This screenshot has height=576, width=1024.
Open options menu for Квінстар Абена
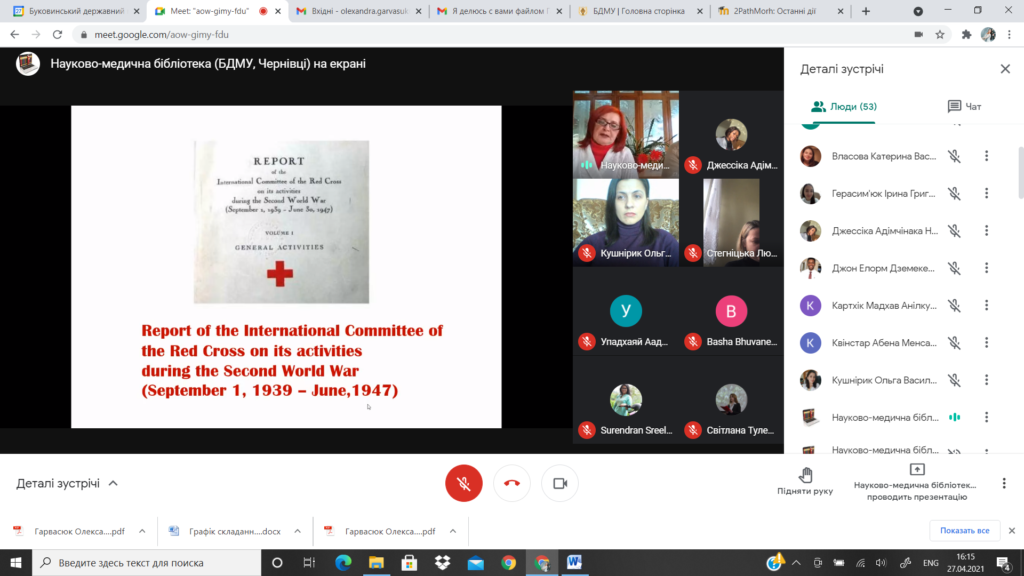point(987,342)
